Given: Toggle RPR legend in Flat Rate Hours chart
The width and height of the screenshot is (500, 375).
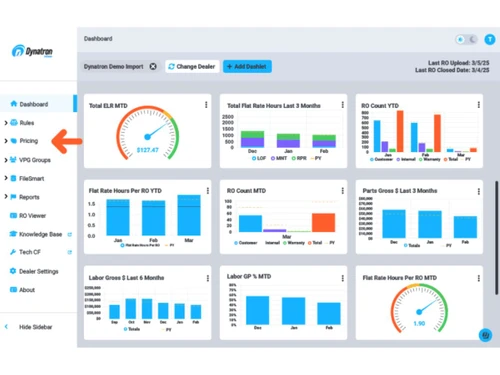Looking at the screenshot, I should pyautogui.click(x=299, y=158).
